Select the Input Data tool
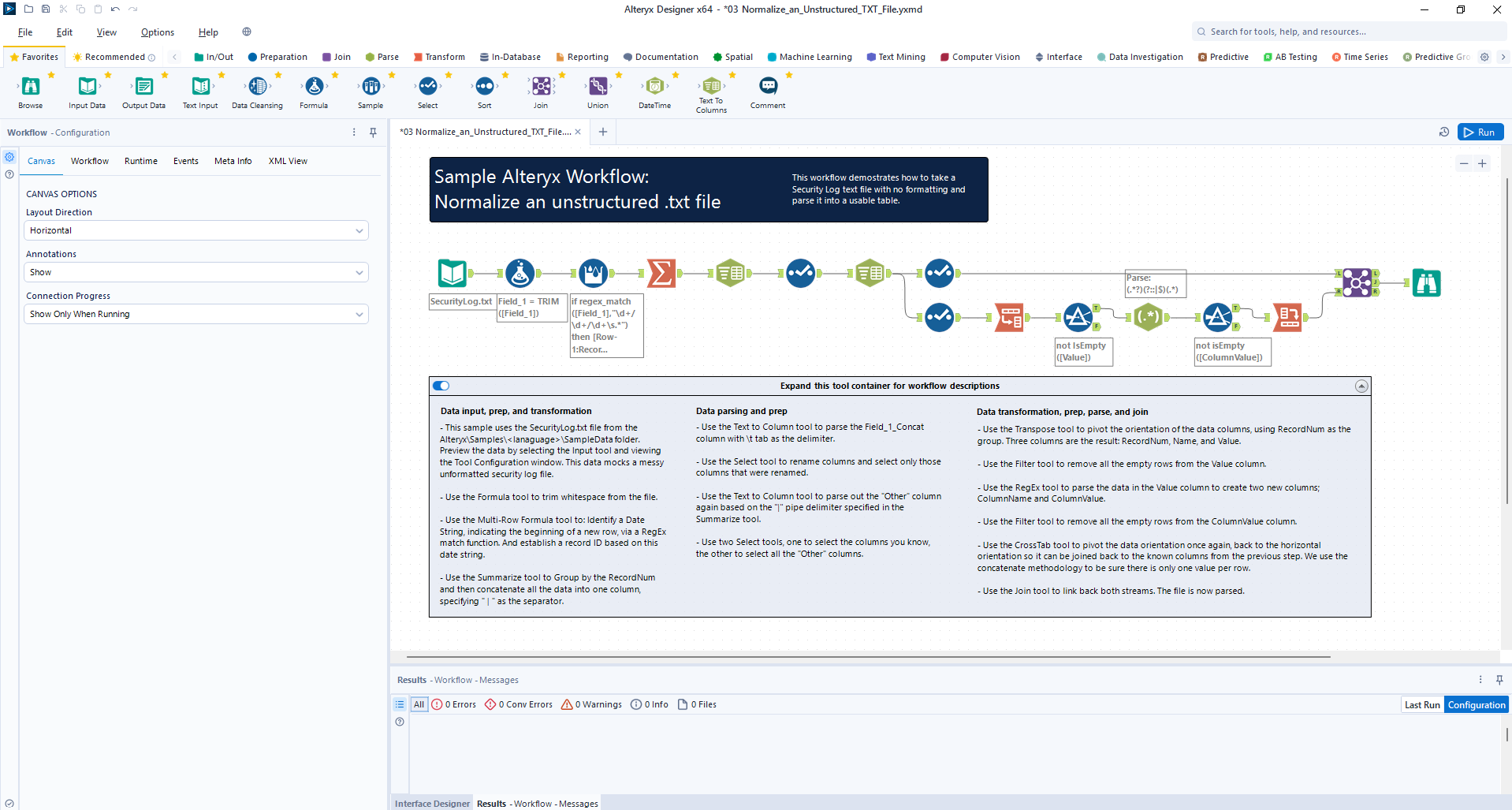The width and height of the screenshot is (1512, 810). tap(87, 88)
